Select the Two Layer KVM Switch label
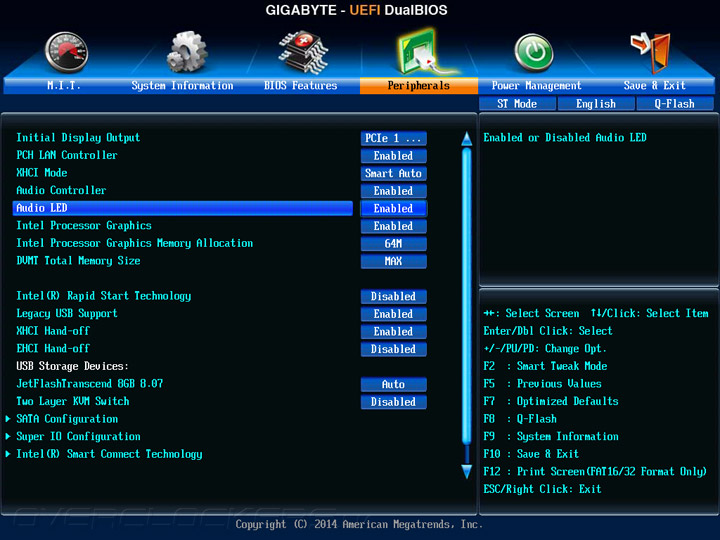720x540 pixels. coord(73,401)
